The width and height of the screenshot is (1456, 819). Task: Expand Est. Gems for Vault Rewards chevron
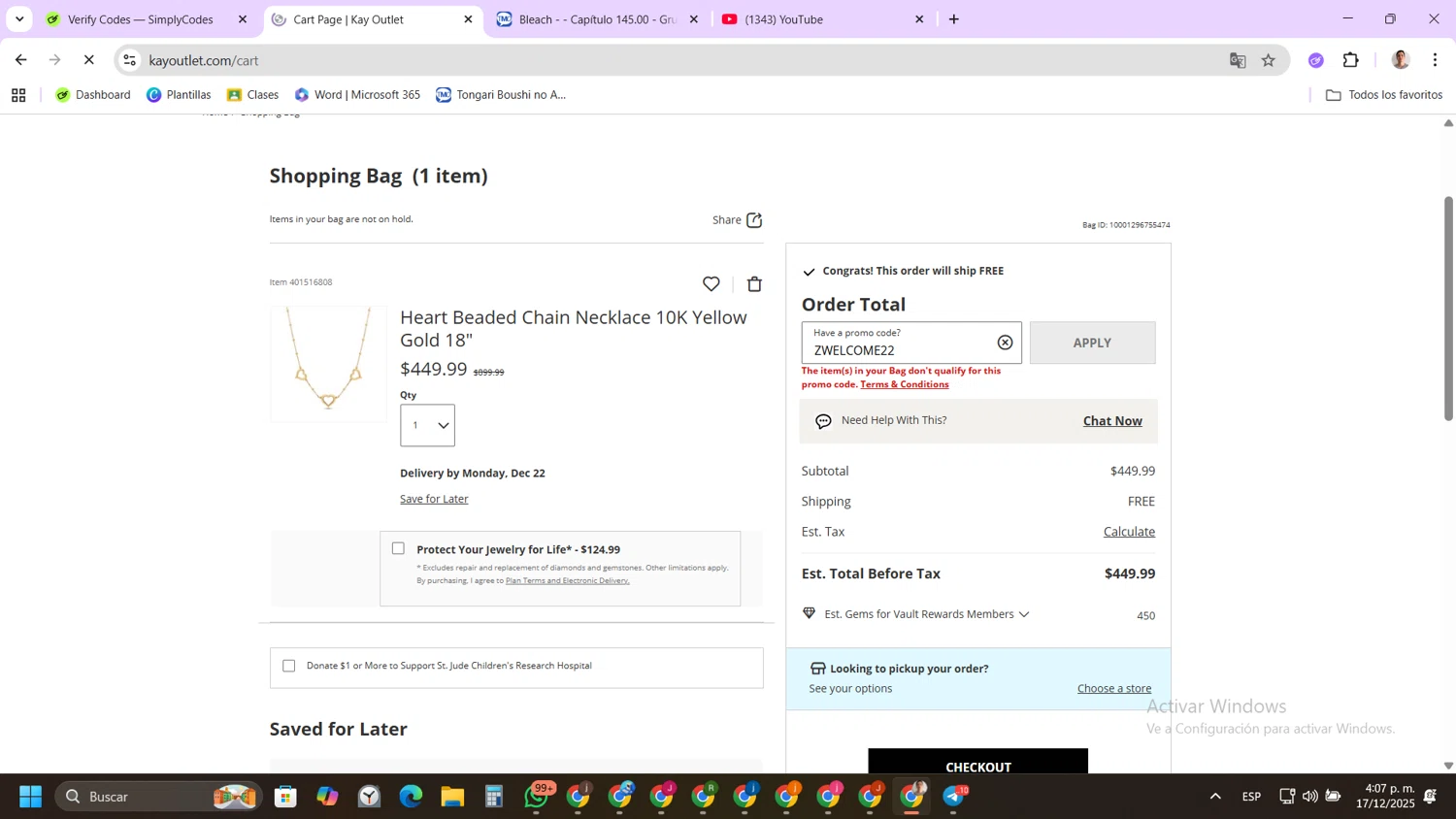[x=1024, y=614]
